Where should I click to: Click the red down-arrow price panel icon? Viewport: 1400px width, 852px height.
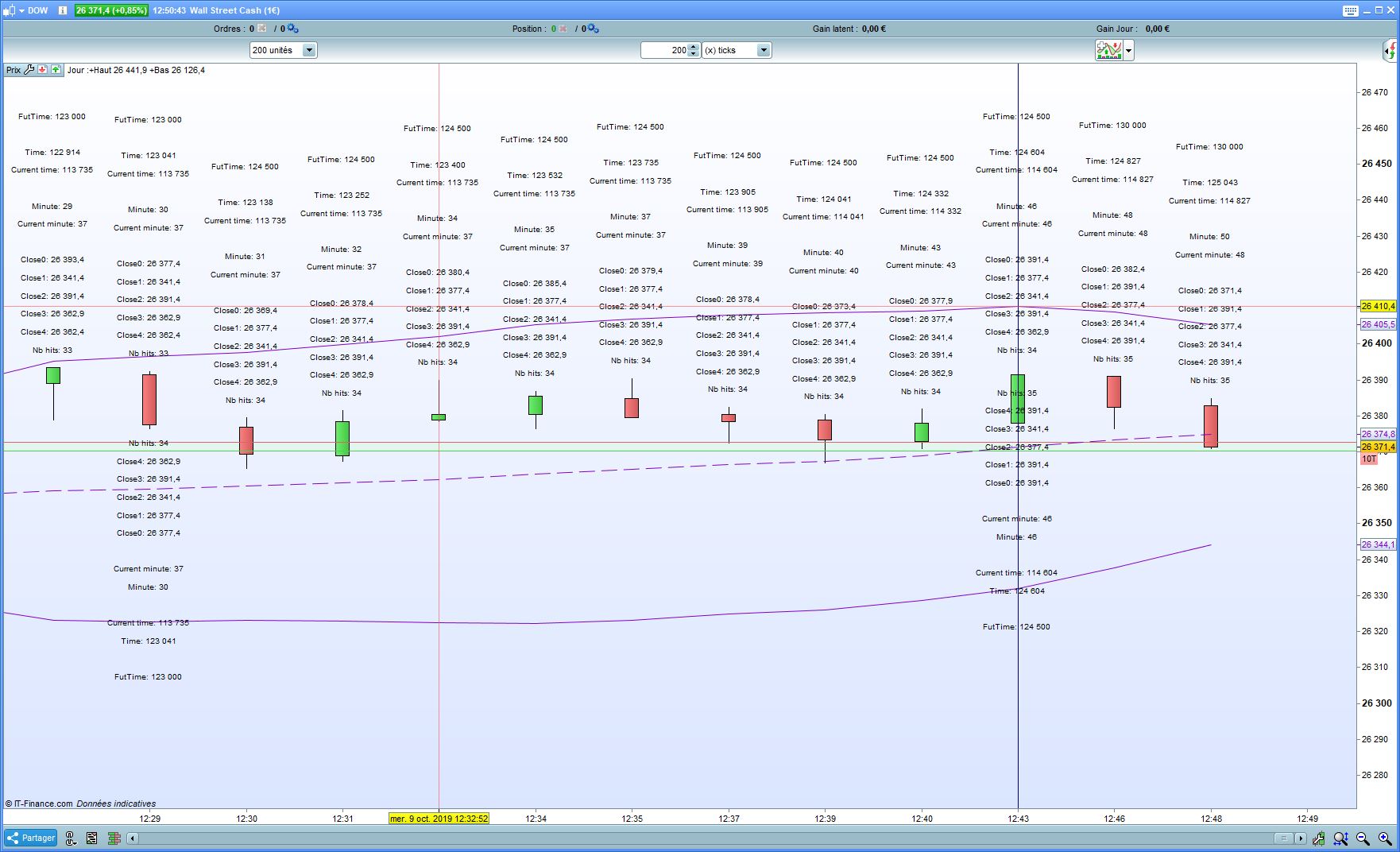pyautogui.click(x=43, y=70)
